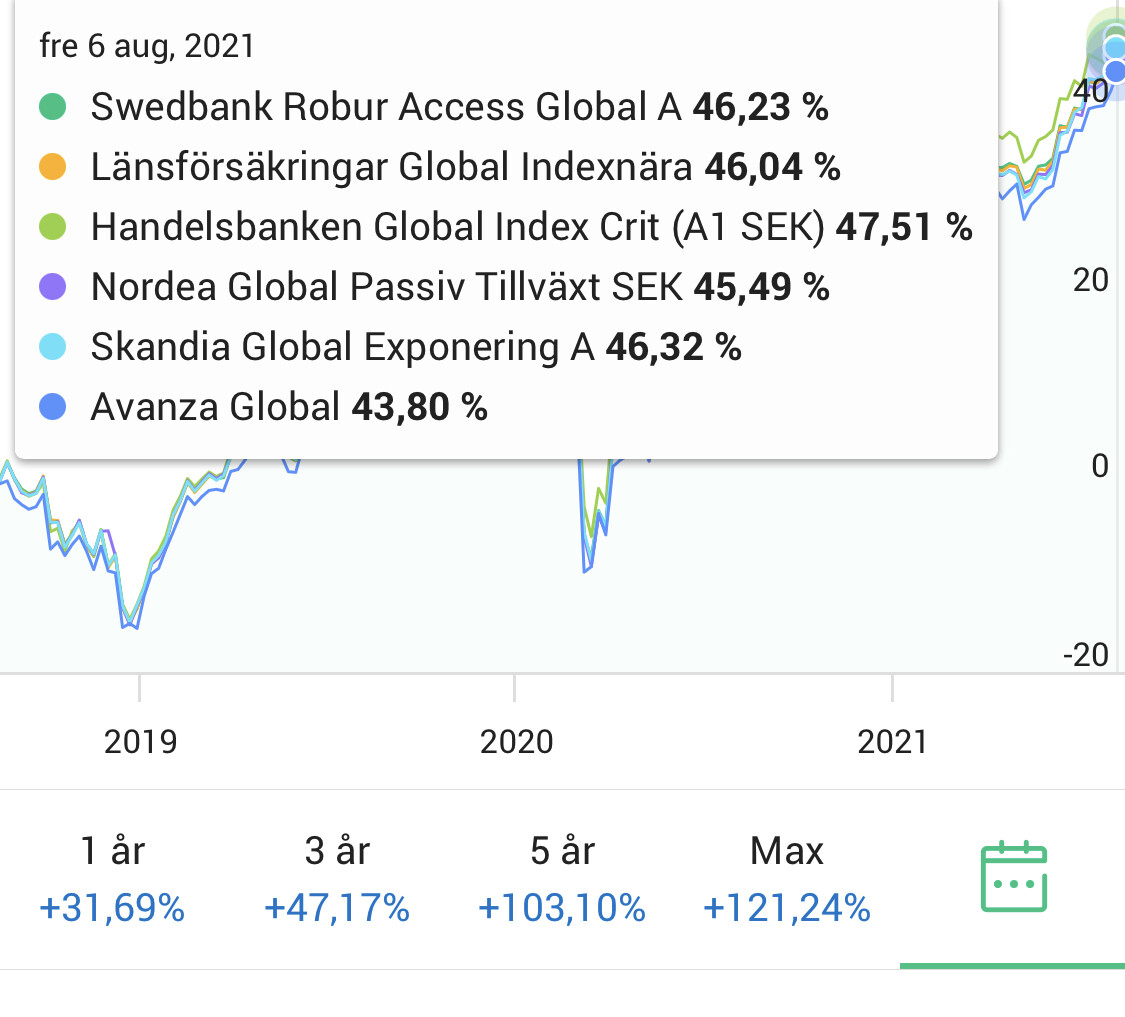Click Länsförsäkringar Global Indexnära label

[x=391, y=167]
